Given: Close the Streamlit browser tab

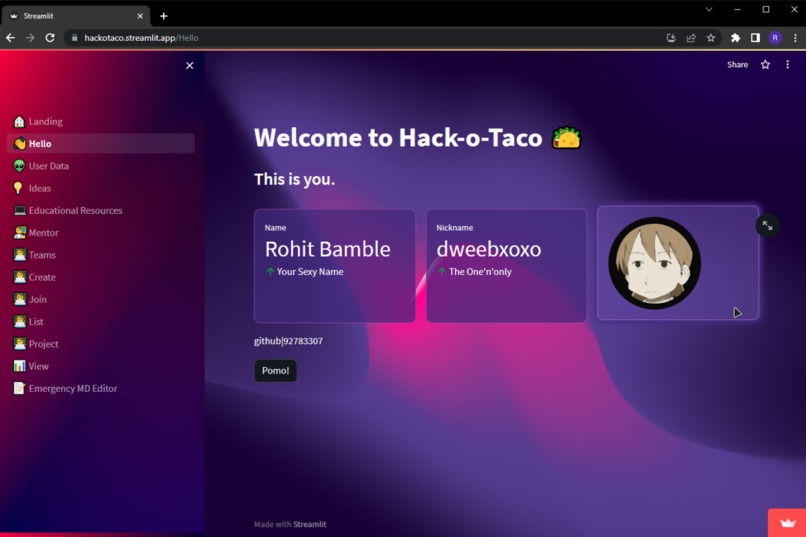Looking at the screenshot, I should tap(140, 16).
